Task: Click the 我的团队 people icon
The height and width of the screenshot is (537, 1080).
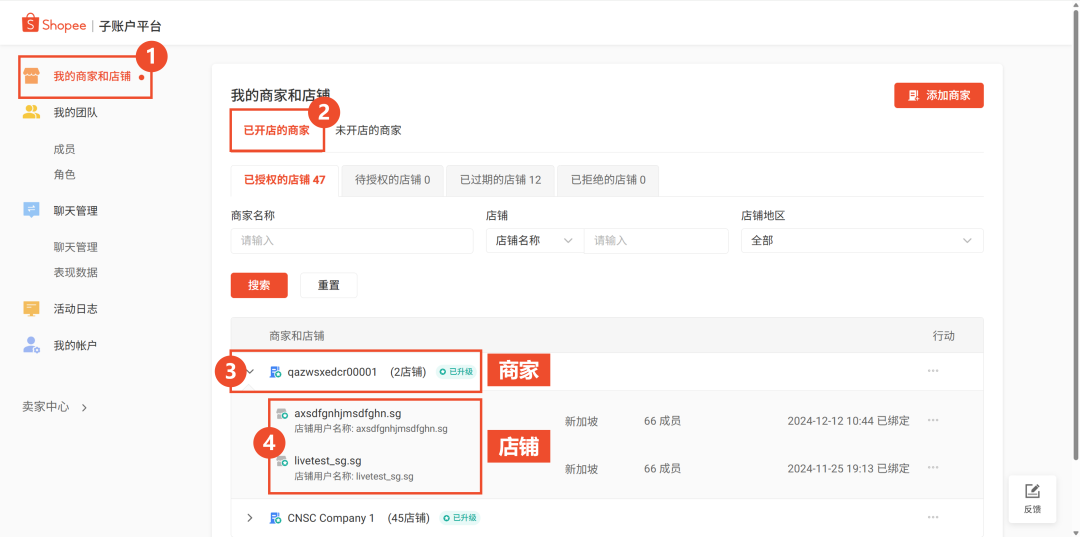Action: (x=31, y=112)
